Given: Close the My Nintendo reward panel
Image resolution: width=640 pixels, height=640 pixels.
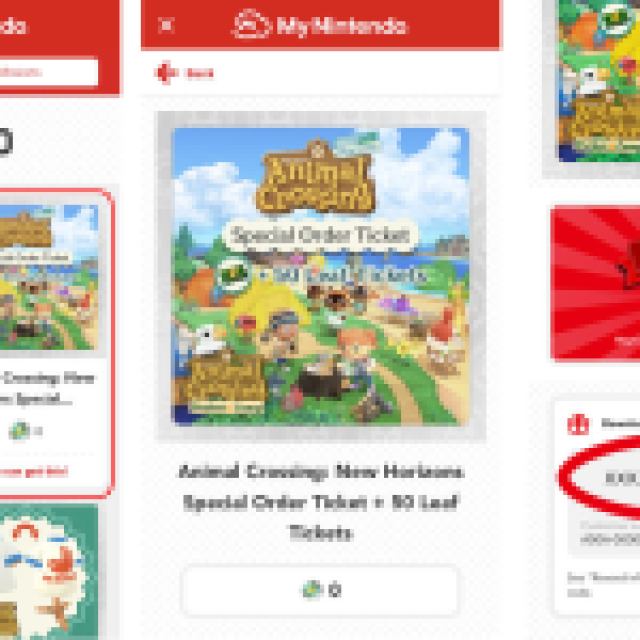Looking at the screenshot, I should (166, 25).
